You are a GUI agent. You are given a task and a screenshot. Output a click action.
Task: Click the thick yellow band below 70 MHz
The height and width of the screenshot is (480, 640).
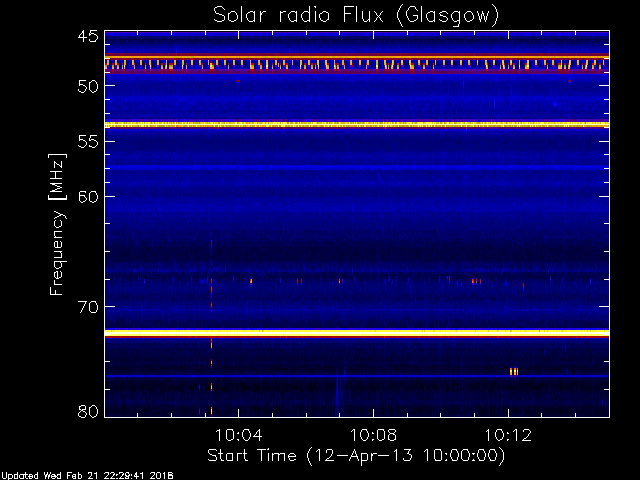tap(357, 333)
